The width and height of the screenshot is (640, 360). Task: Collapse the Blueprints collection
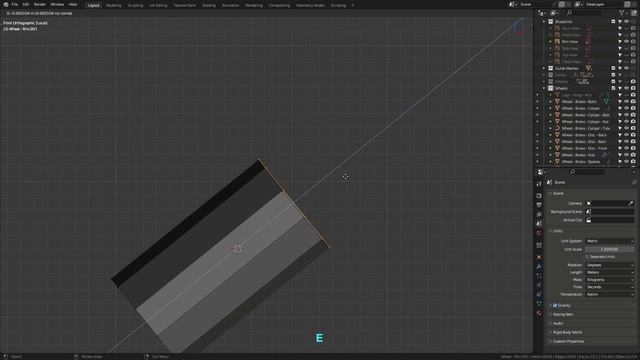click(544, 22)
